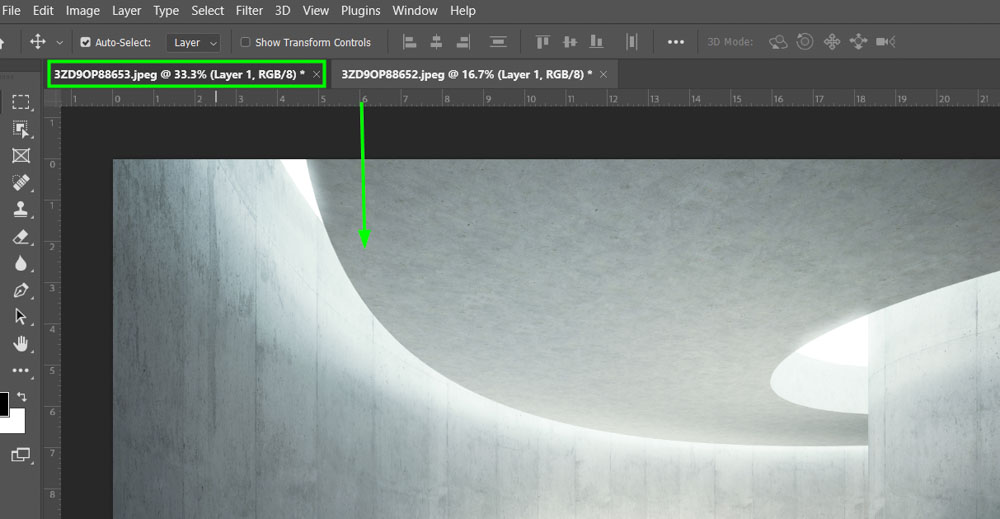Expand the tool preset picker arrow
Screen dimensions: 1000x519
(x=59, y=43)
